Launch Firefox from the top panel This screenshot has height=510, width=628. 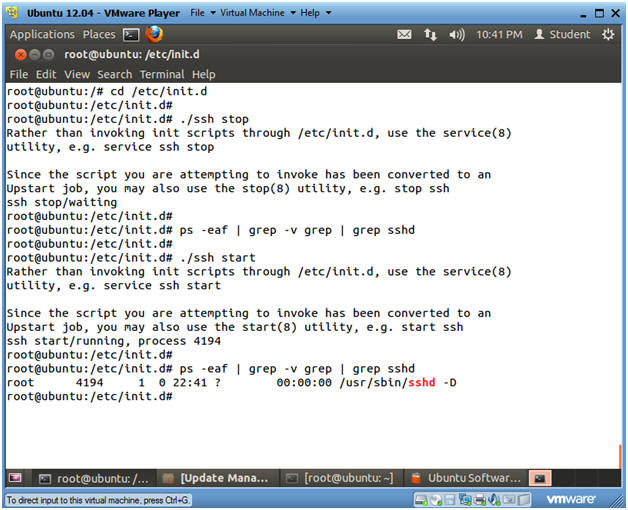tap(154, 34)
